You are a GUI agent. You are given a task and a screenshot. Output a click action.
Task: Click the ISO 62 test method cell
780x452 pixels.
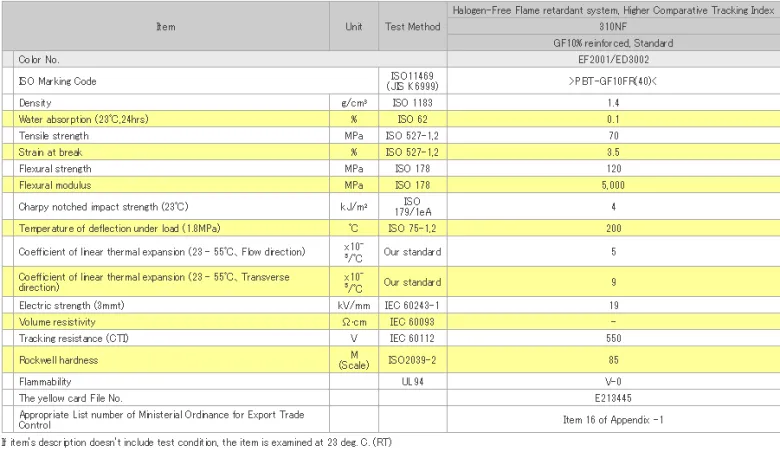[x=412, y=119]
